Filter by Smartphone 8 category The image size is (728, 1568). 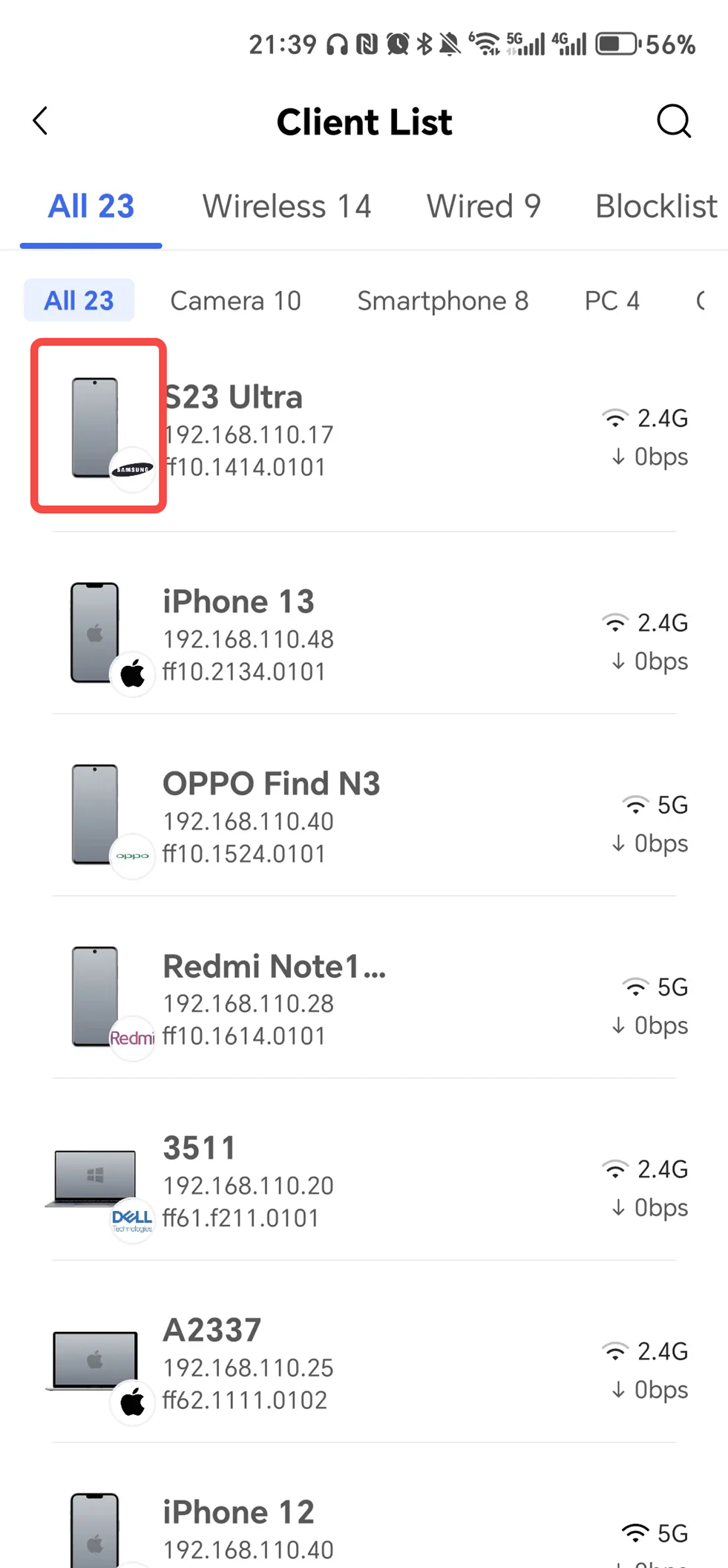click(x=442, y=301)
